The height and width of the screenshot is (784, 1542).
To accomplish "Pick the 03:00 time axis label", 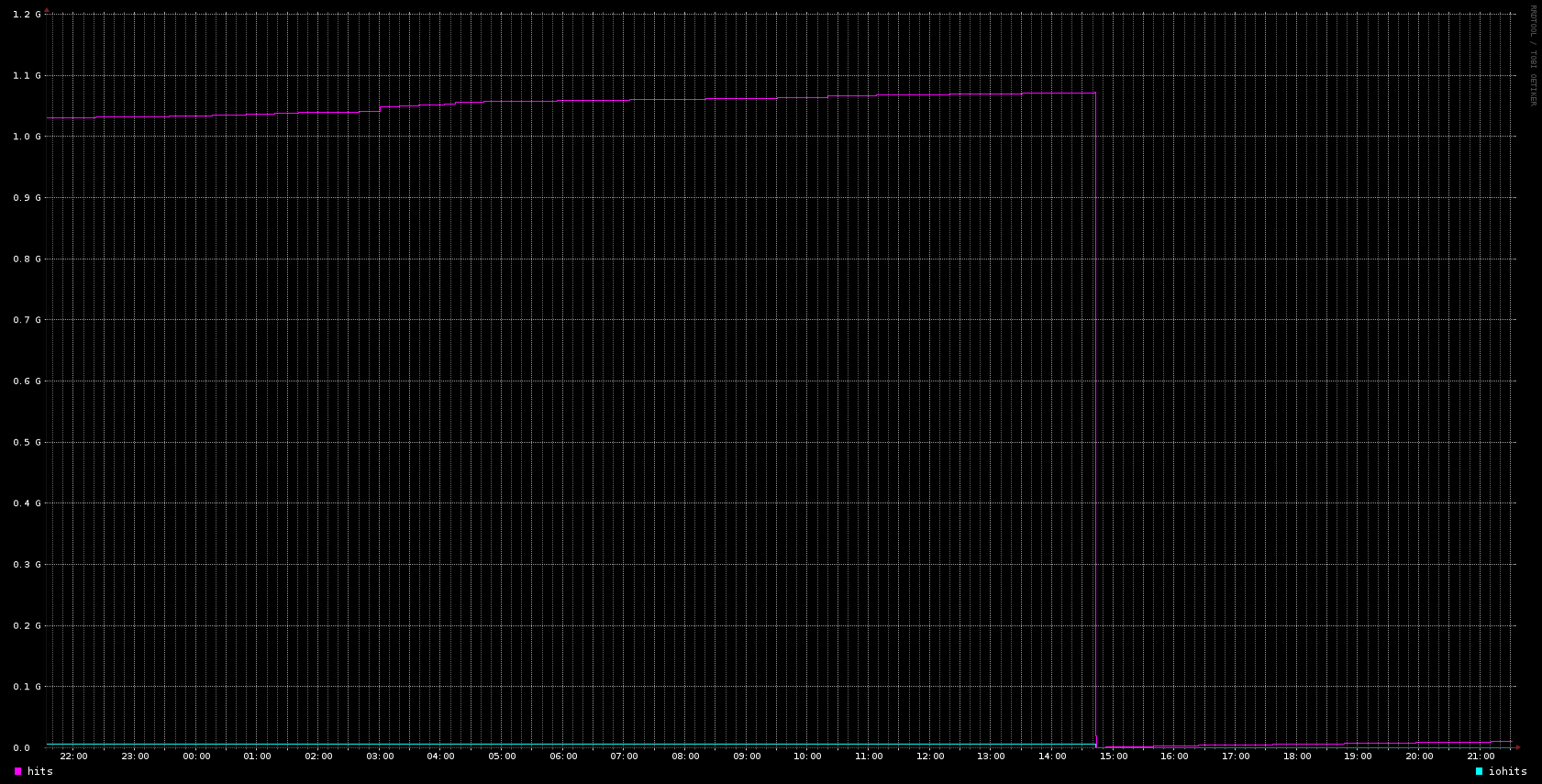I will point(380,756).
